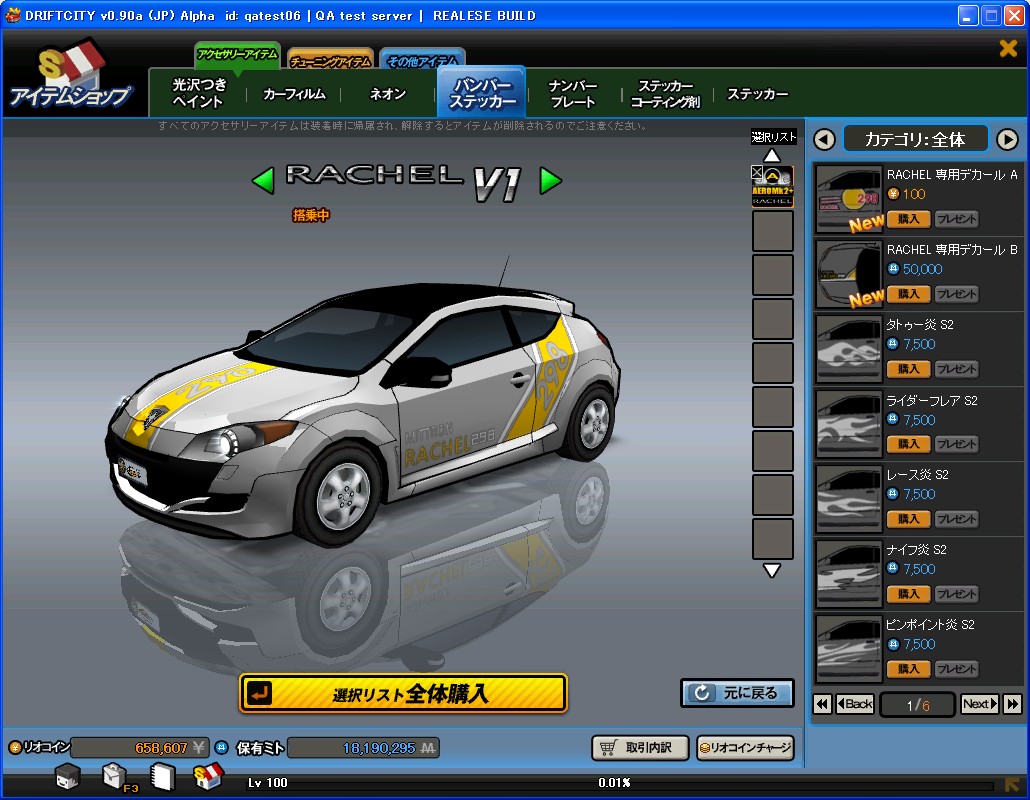1030x800 pixels.
Task: Open the カテゴリ:全体 category selector
Action: [x=915, y=139]
